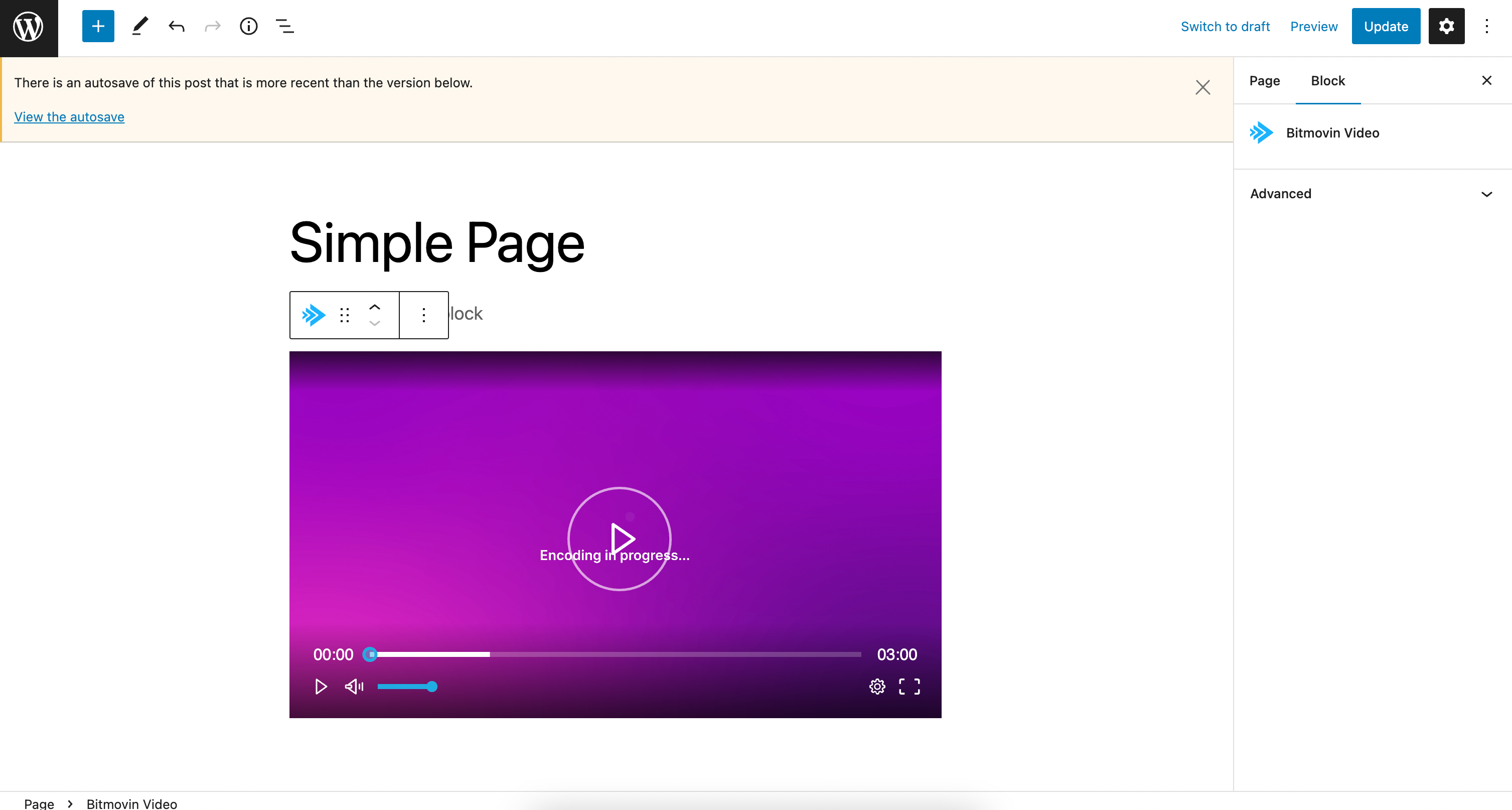Click the Bitmovin block type icon in toolbar
The height and width of the screenshot is (810, 1512).
[314, 315]
